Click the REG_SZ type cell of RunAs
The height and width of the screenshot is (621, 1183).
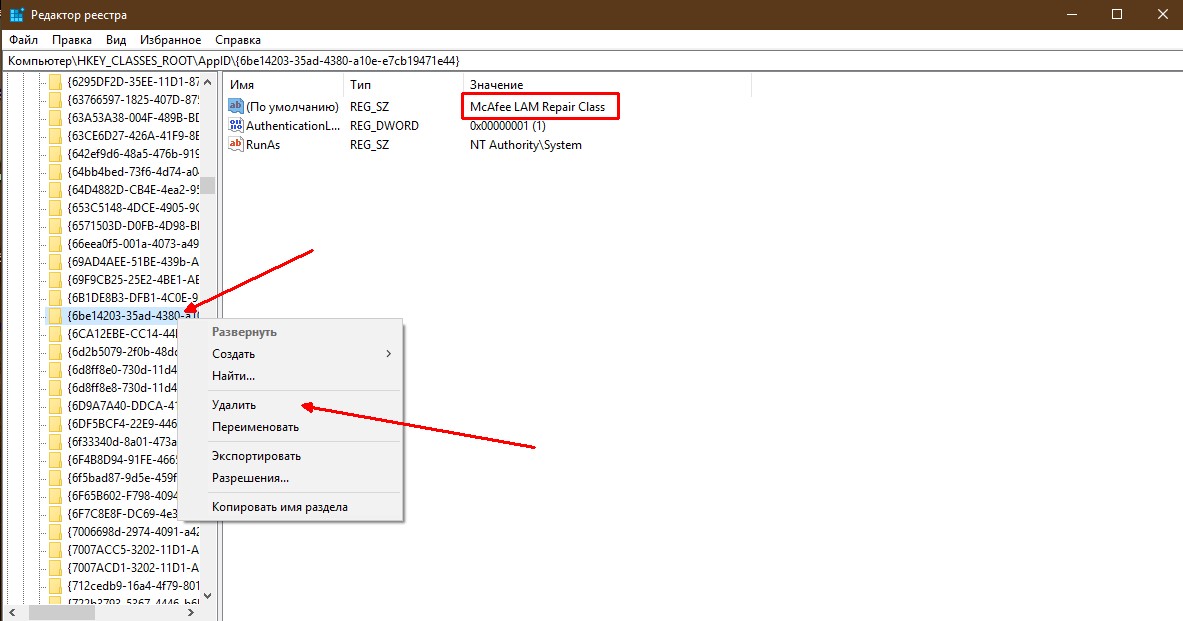click(370, 145)
